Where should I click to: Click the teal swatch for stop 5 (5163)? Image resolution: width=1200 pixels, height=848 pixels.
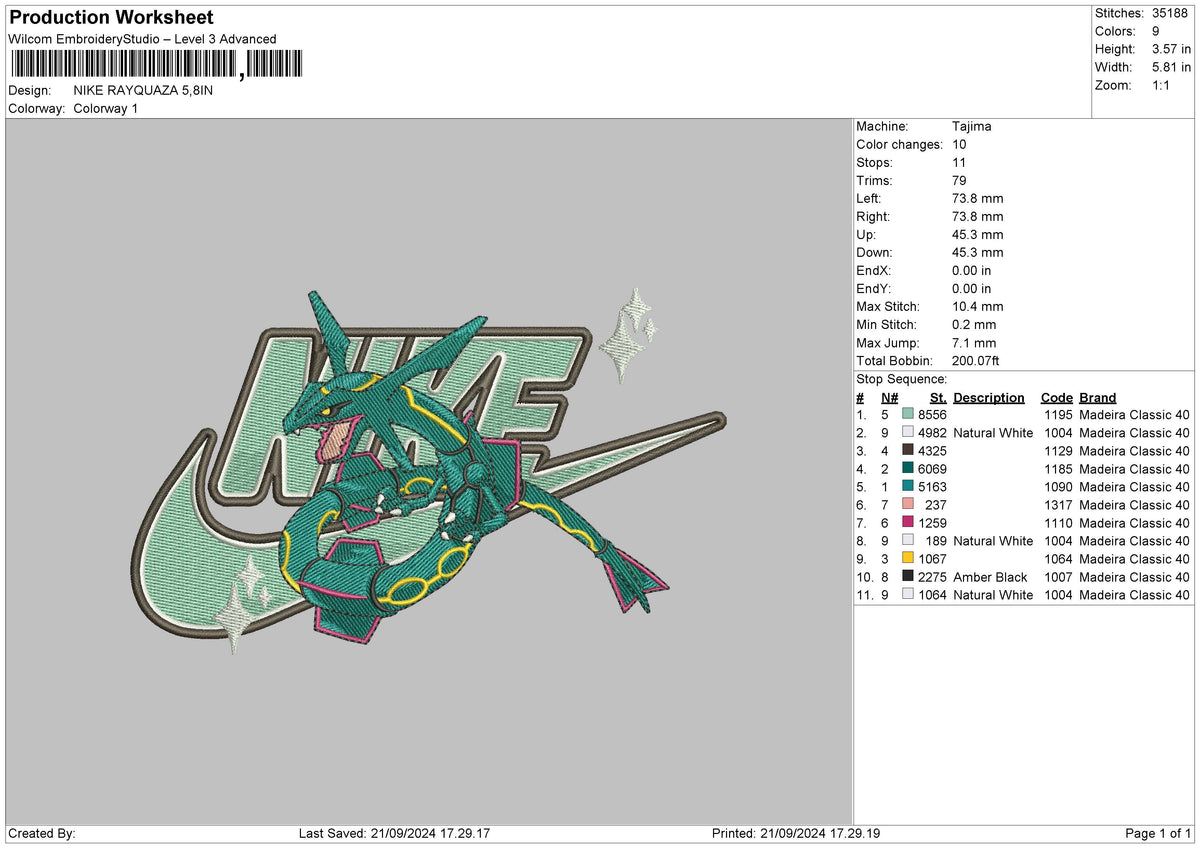click(x=907, y=487)
